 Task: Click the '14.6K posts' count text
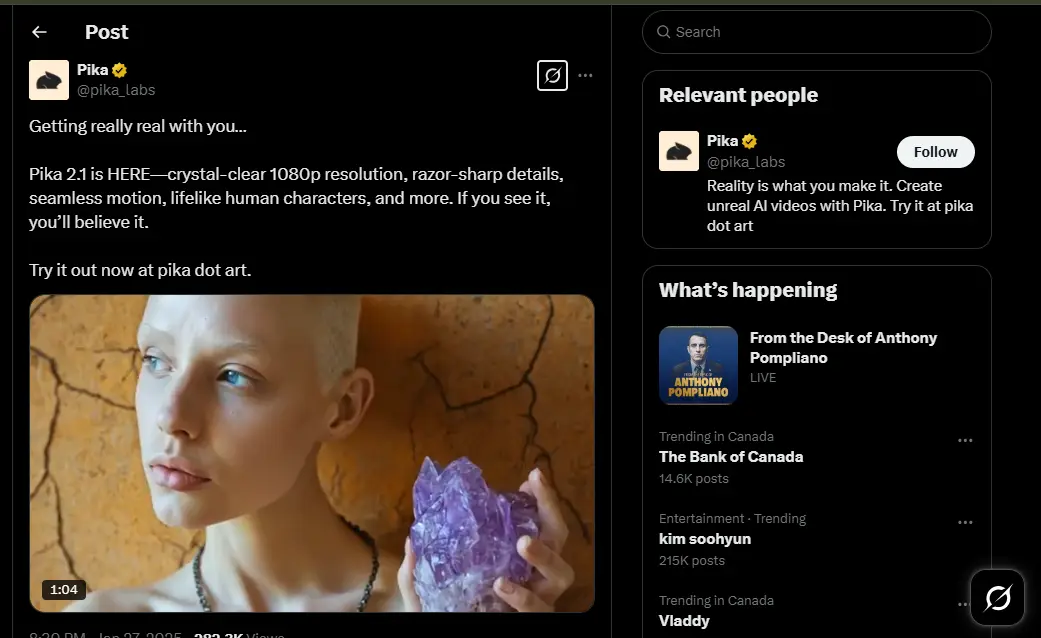[694, 479]
